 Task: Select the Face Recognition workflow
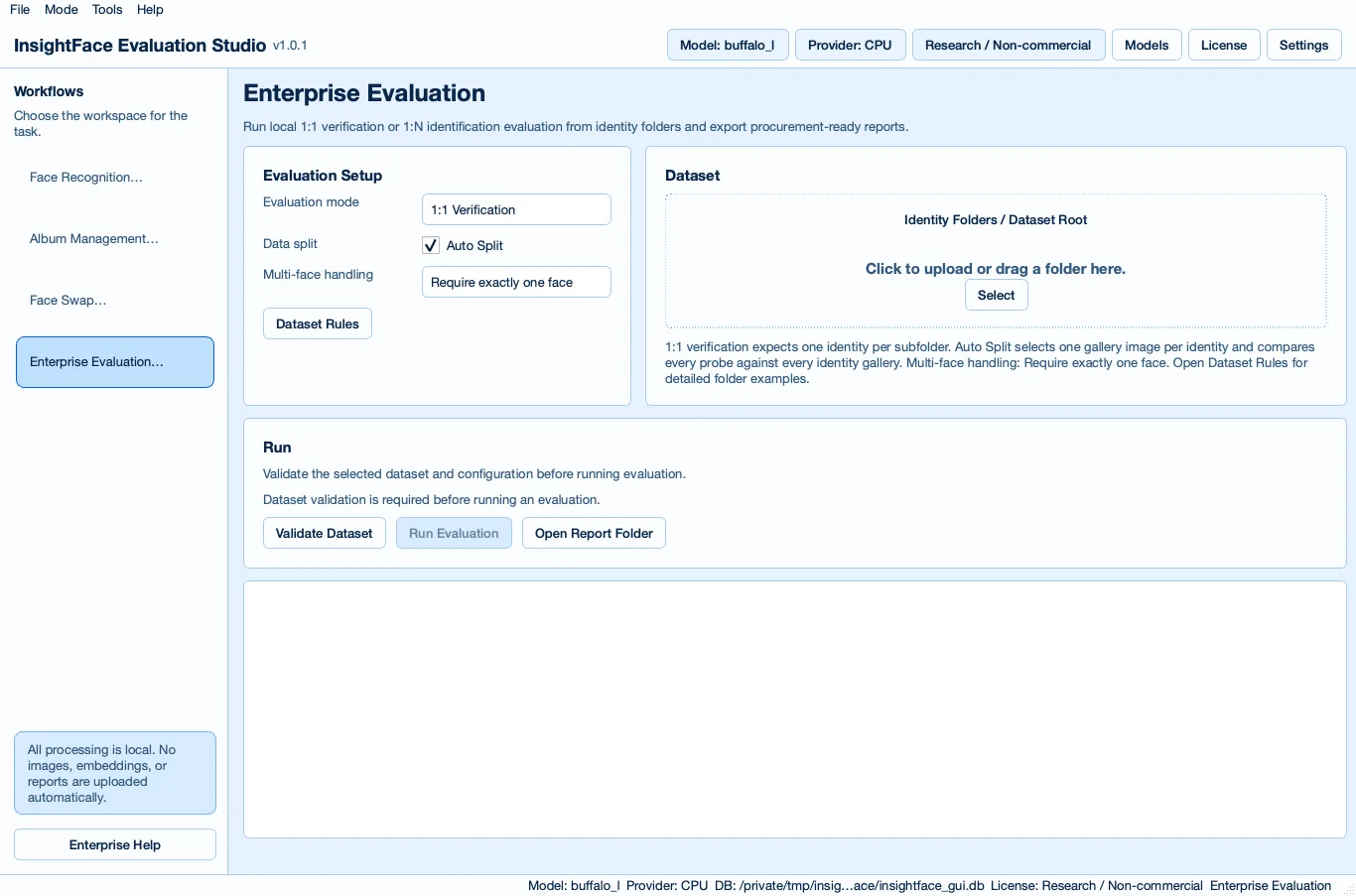coord(115,178)
